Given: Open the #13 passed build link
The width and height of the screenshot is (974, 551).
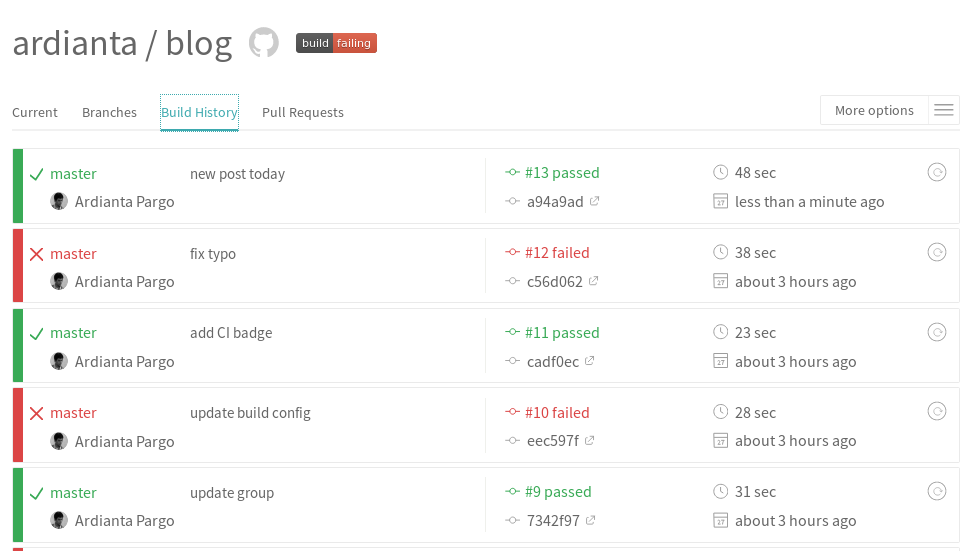Looking at the screenshot, I should point(562,173).
